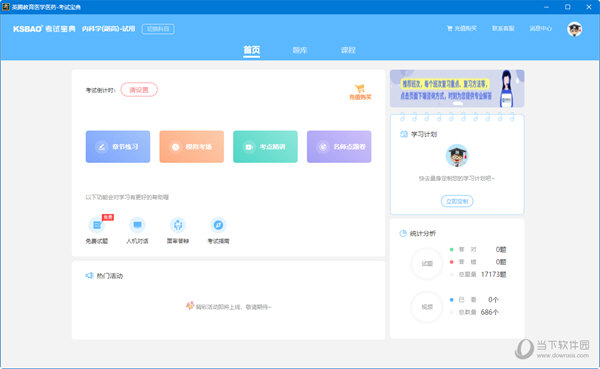Click the red badge on 免费试题 icon

[x=108, y=217]
